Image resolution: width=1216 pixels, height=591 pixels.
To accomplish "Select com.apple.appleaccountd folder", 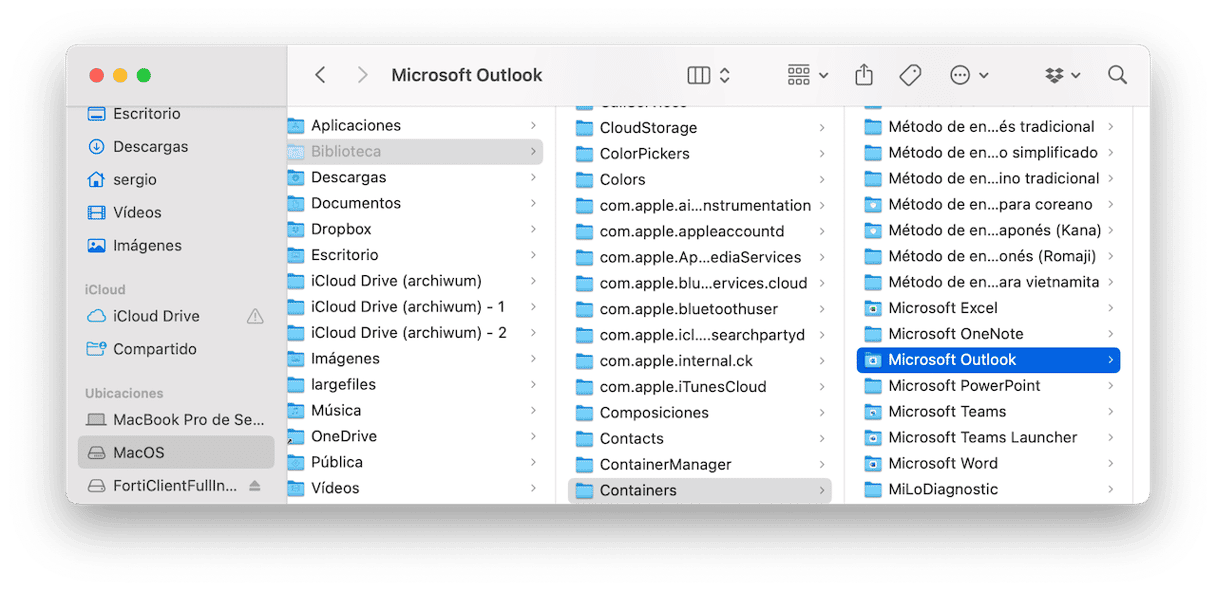I will tap(700, 232).
